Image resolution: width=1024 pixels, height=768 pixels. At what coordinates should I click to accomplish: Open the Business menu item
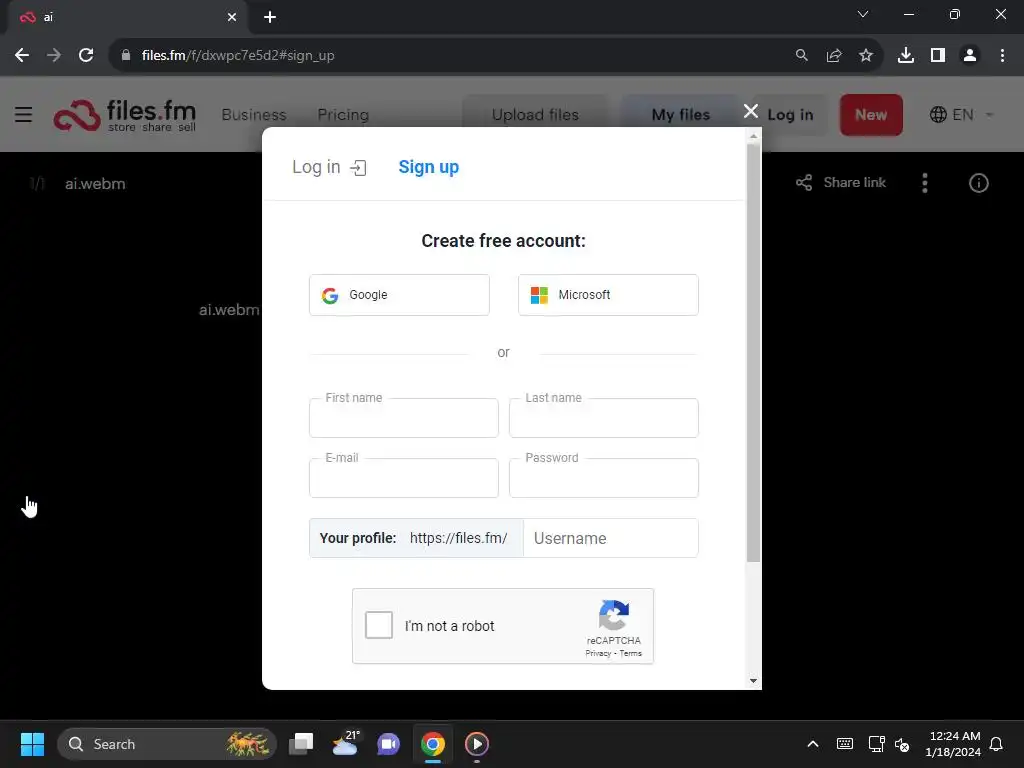(254, 115)
